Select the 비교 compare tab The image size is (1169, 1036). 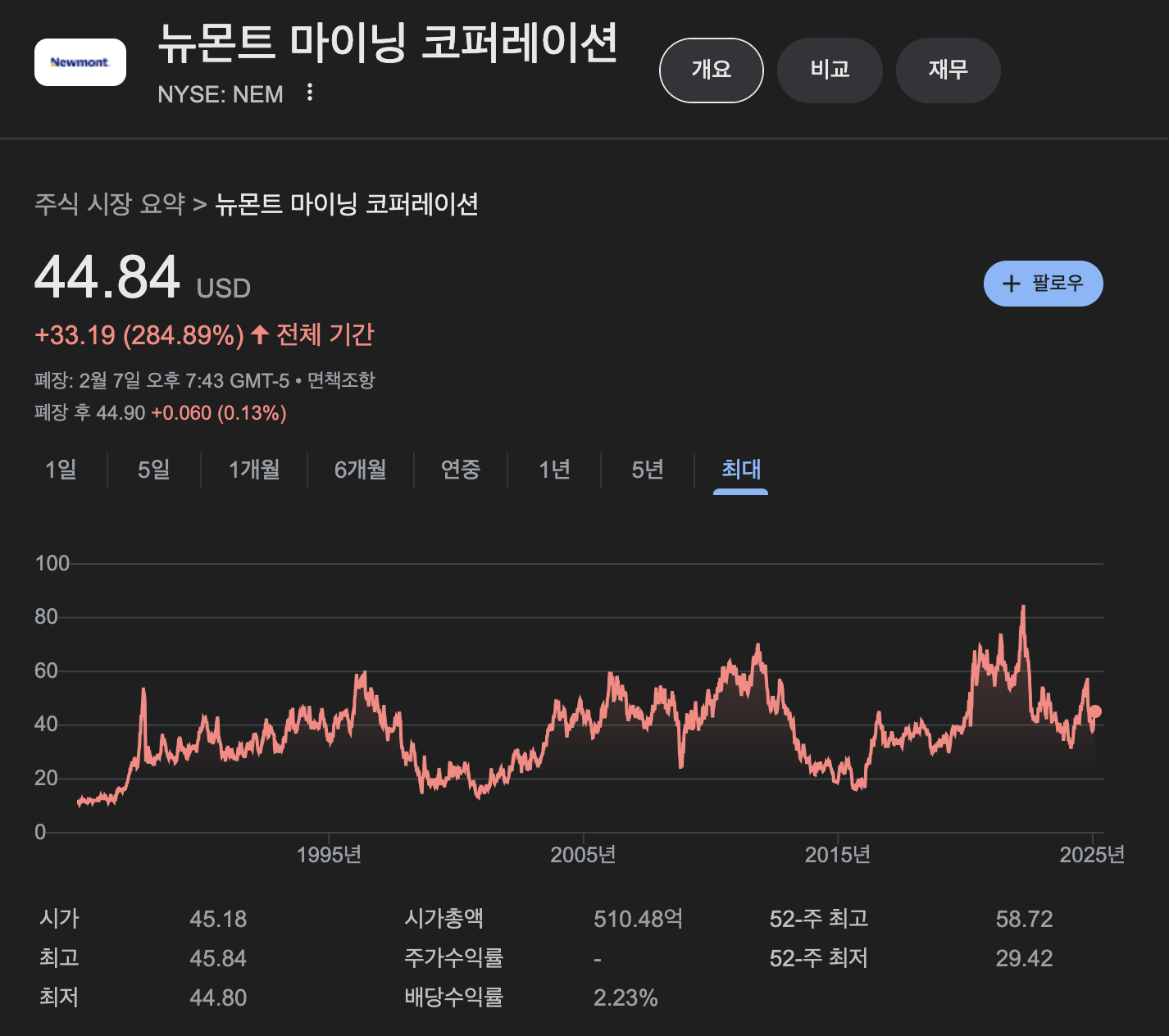tap(830, 70)
